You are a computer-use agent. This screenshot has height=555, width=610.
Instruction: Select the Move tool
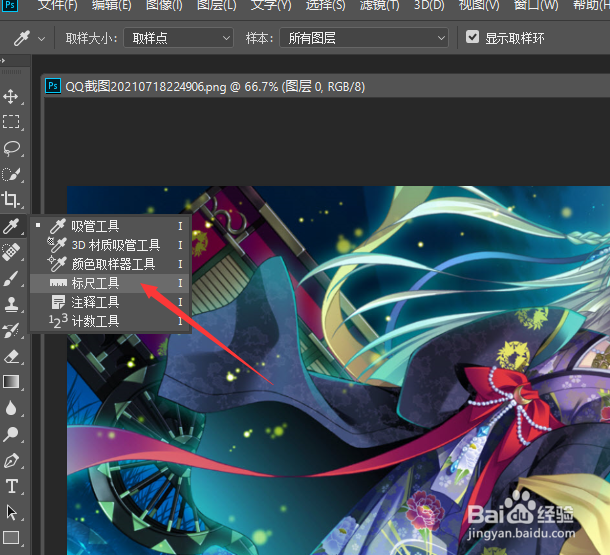click(11, 96)
